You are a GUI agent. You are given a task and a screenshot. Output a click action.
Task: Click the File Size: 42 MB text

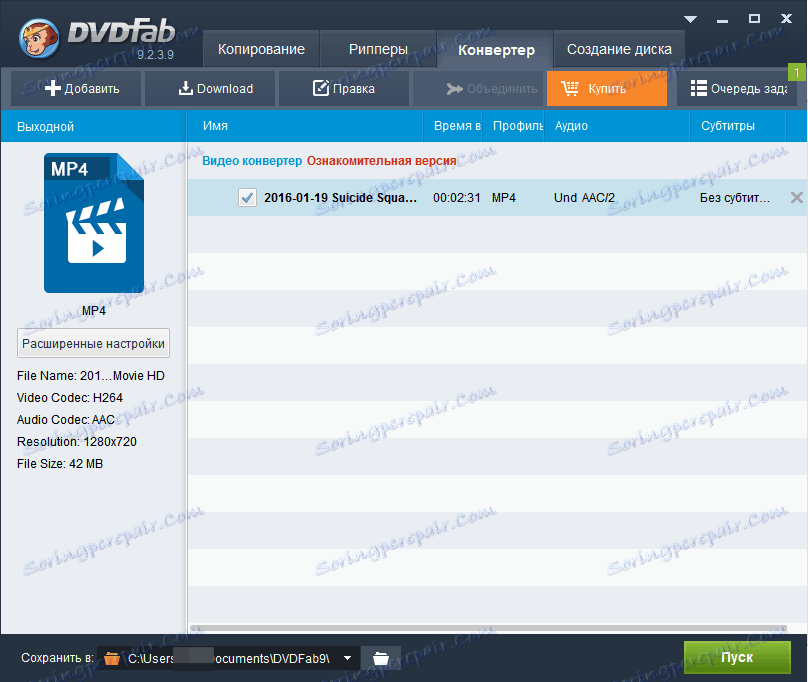[60, 463]
